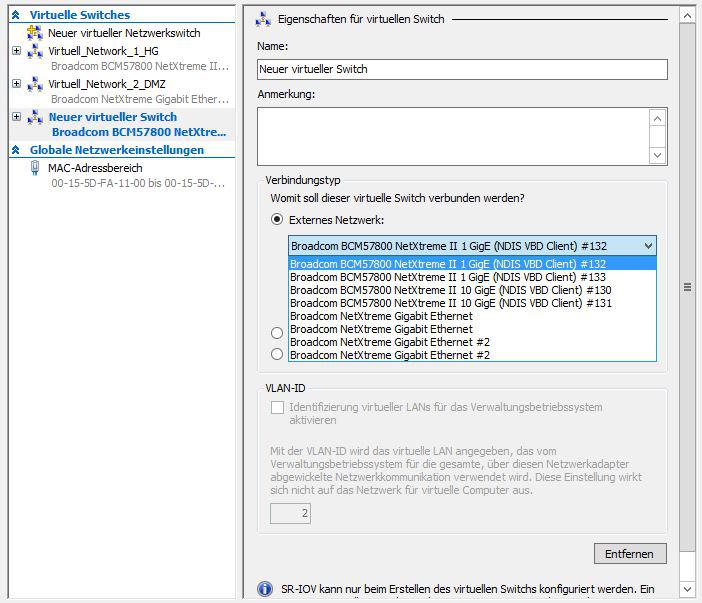Click the Neuer virtueller Netzwerkswitch icon
The height and width of the screenshot is (603, 702).
(34, 33)
